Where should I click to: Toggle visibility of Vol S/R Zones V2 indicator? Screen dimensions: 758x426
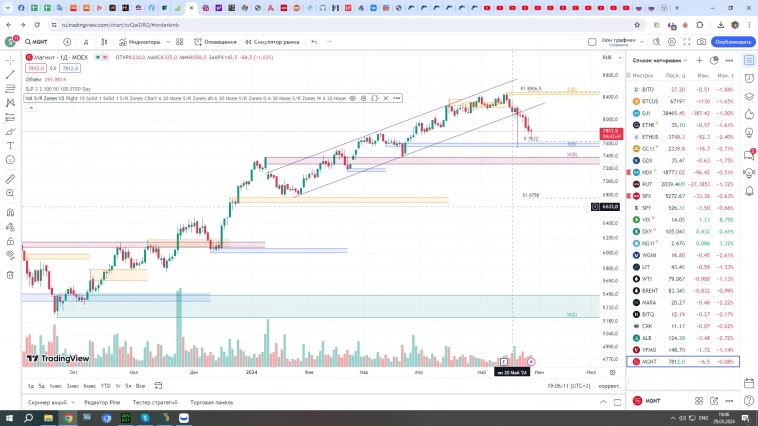pyautogui.click(x=354, y=98)
